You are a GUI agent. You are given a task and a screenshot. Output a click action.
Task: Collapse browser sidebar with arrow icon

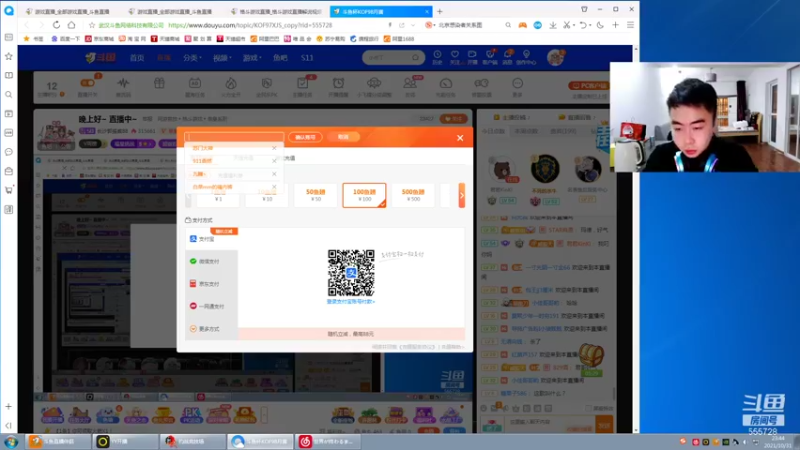tap(9, 425)
